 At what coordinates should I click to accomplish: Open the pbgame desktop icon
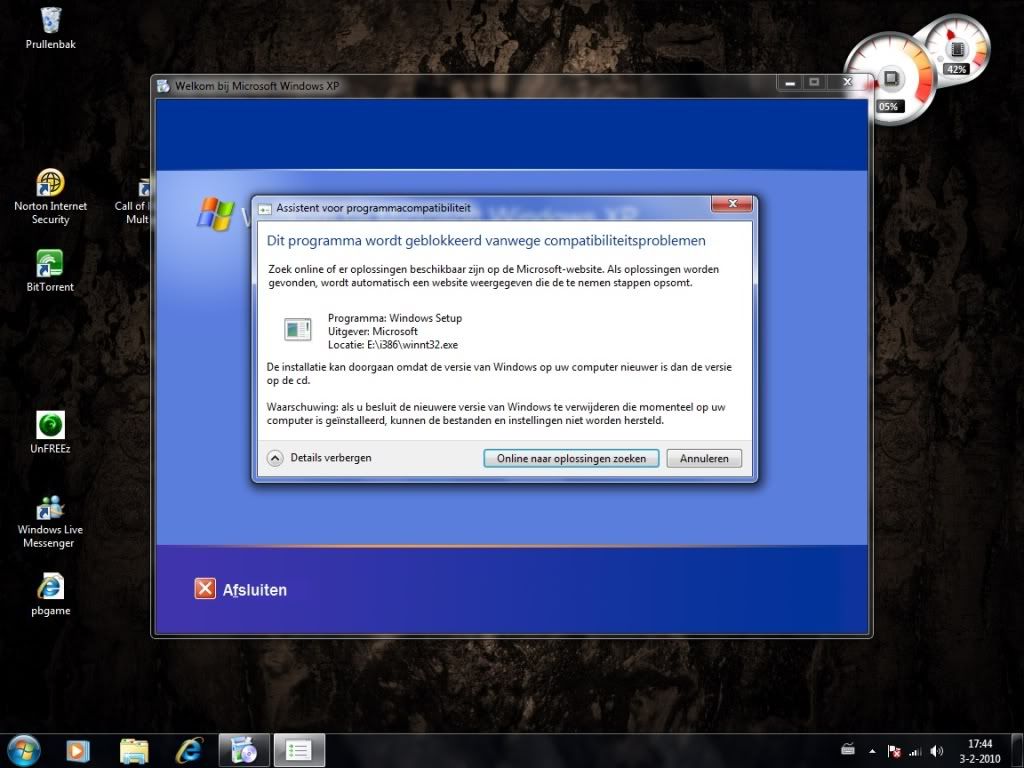[x=50, y=594]
